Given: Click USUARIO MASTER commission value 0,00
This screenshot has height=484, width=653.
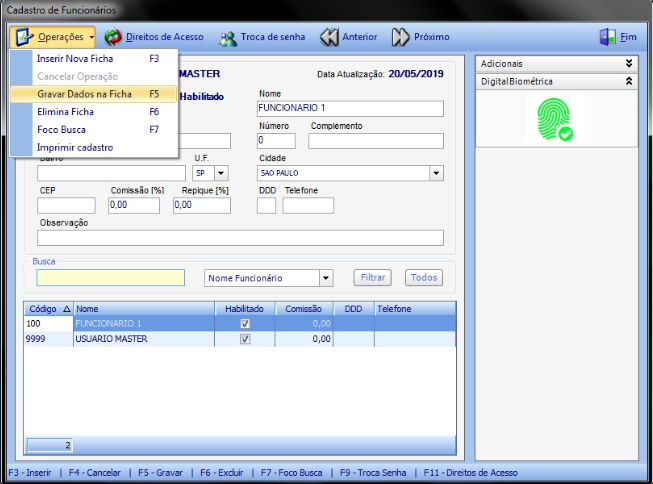Looking at the screenshot, I should coord(322,339).
